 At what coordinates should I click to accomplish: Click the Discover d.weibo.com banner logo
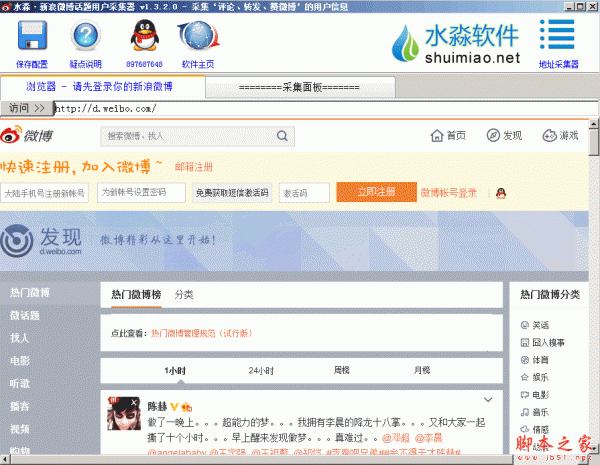click(x=41, y=241)
